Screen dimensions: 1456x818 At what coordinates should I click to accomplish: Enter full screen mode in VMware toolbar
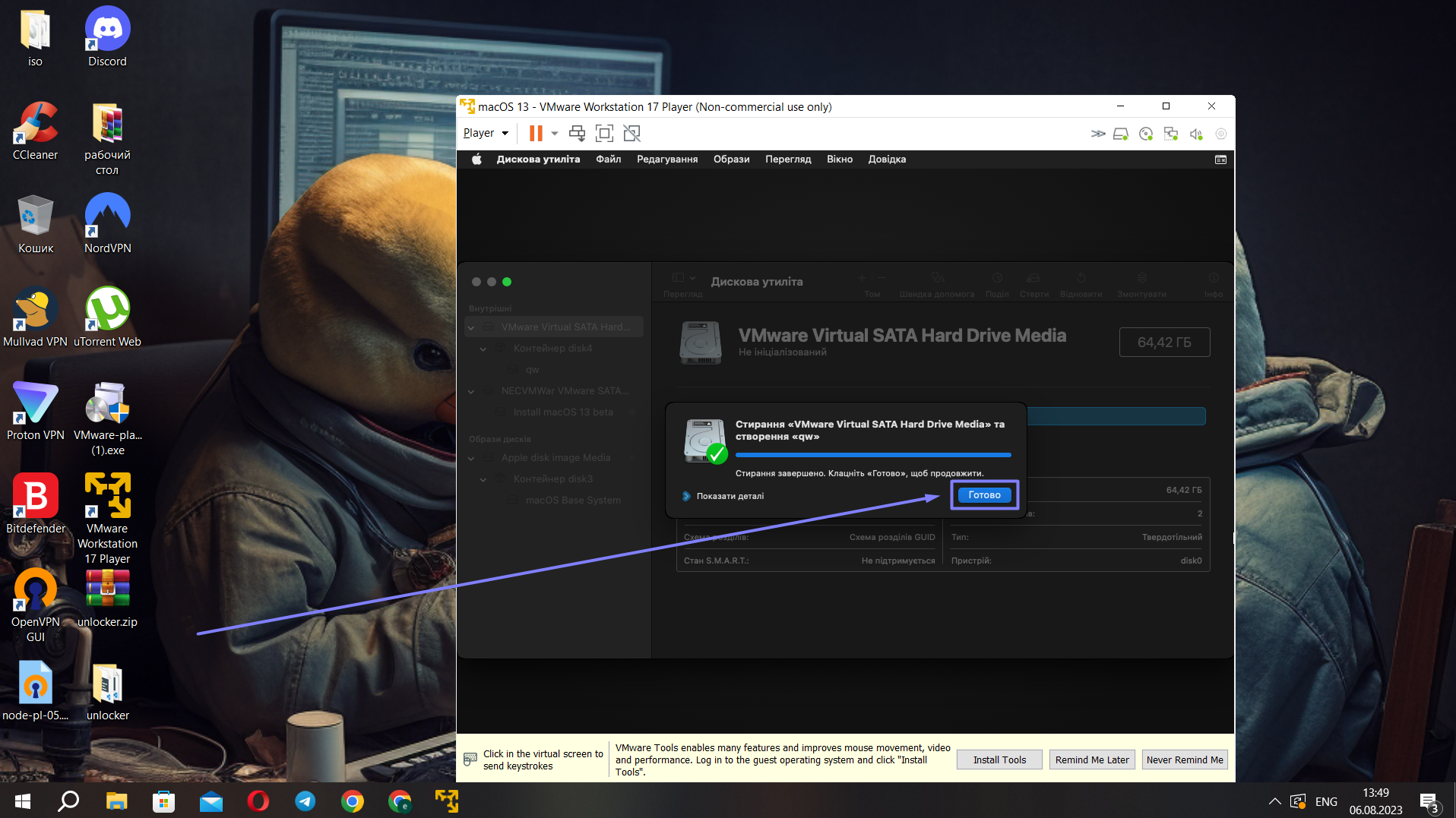(x=604, y=134)
